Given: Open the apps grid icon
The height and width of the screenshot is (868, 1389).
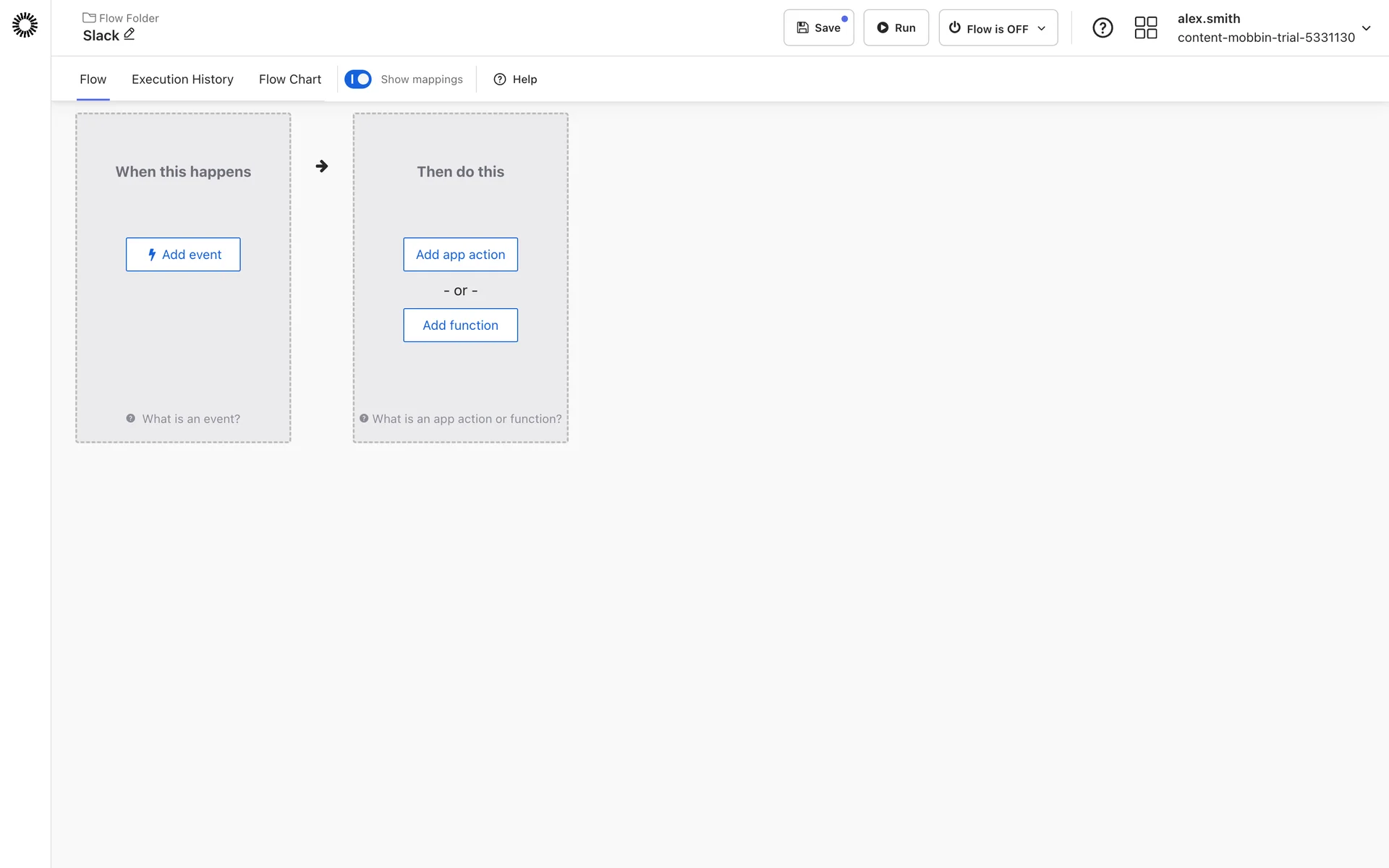Looking at the screenshot, I should coord(1146,28).
